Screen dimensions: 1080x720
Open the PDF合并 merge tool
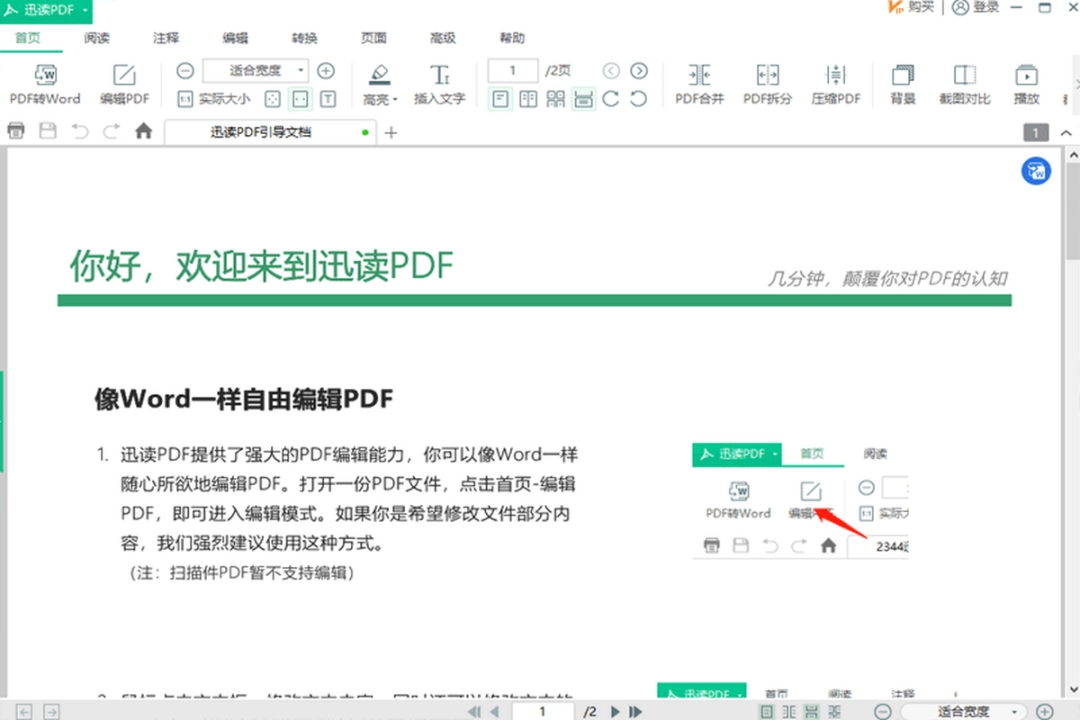(699, 83)
